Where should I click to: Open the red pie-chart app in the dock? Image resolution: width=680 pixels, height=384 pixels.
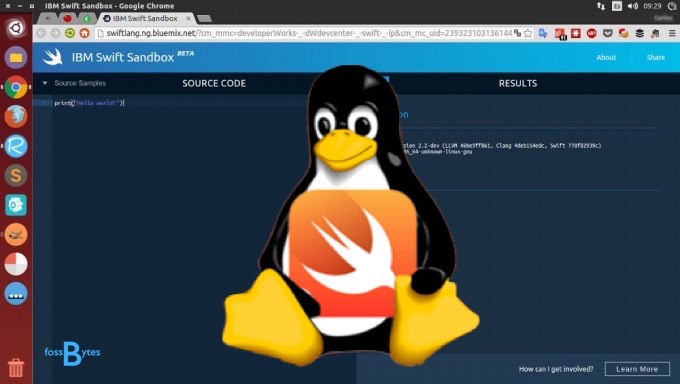tap(16, 264)
